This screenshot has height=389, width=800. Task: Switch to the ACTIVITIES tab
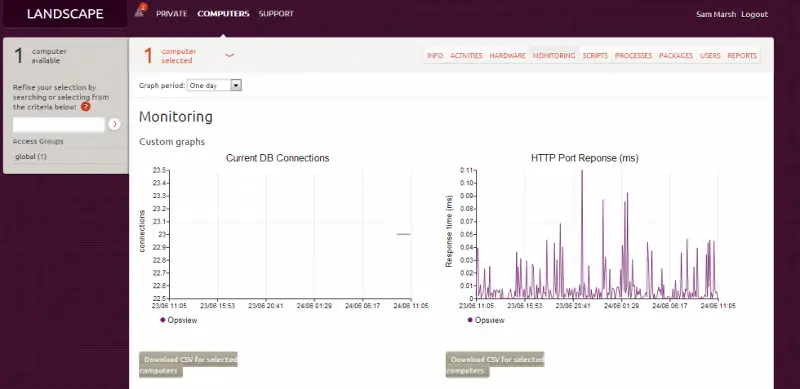coord(466,56)
